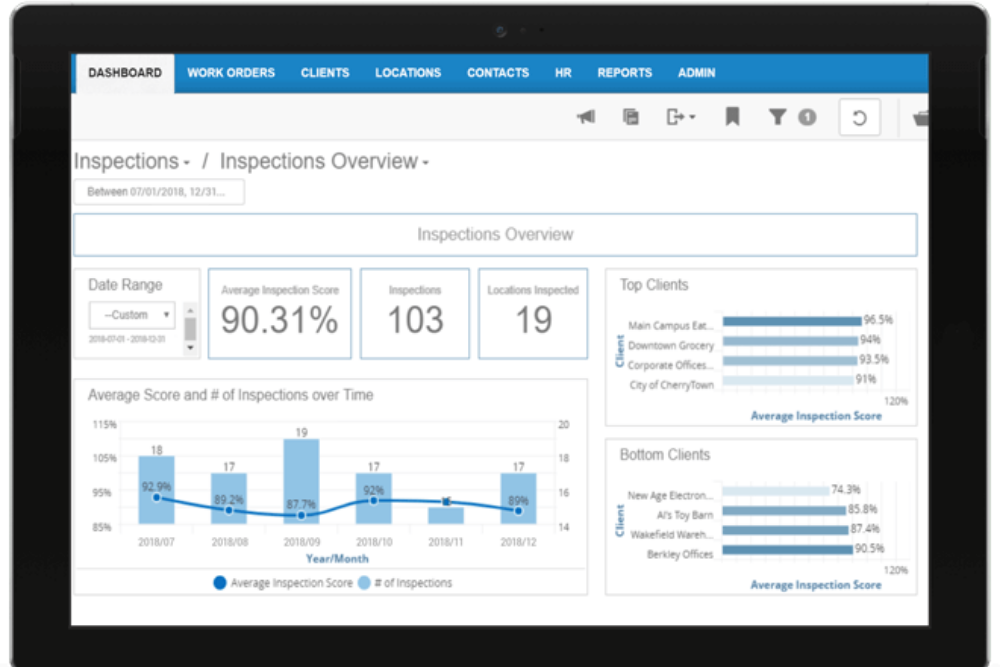Viewport: 1000px width, 667px height.
Task: Click Average Inspection Score axis label under Top Clients
Action: point(816,416)
